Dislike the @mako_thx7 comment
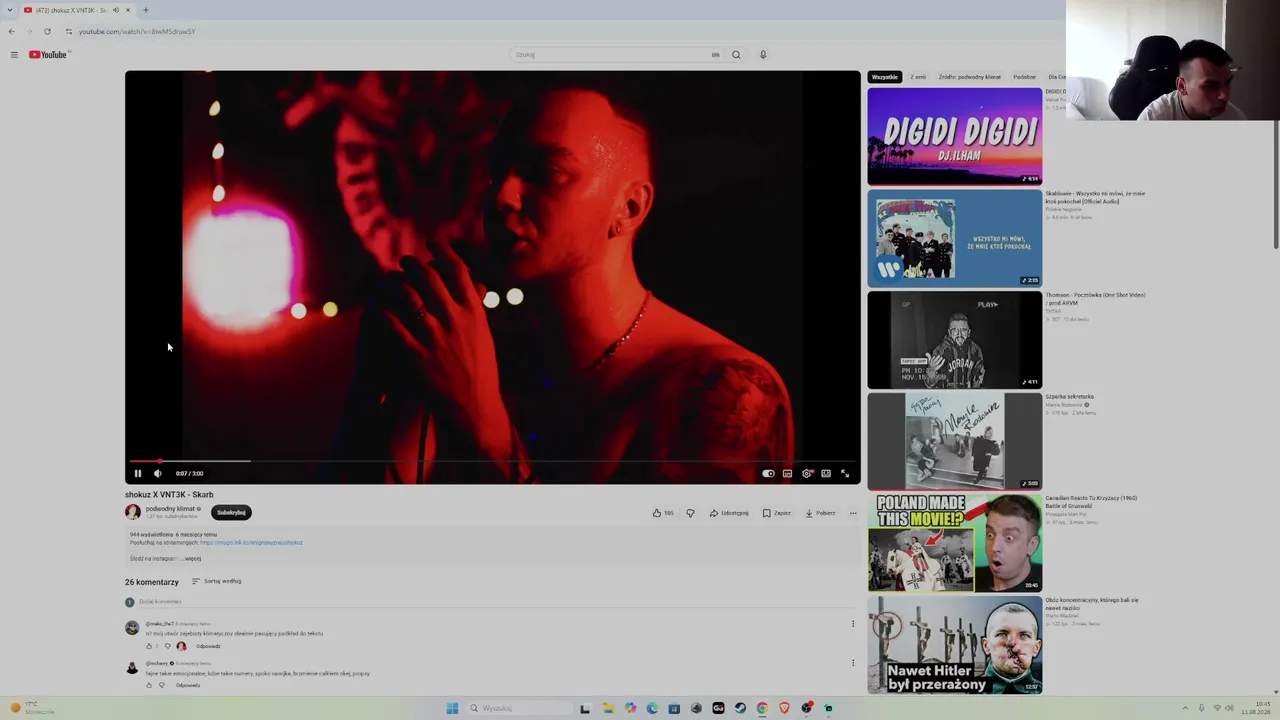1280x720 pixels. tap(167, 646)
